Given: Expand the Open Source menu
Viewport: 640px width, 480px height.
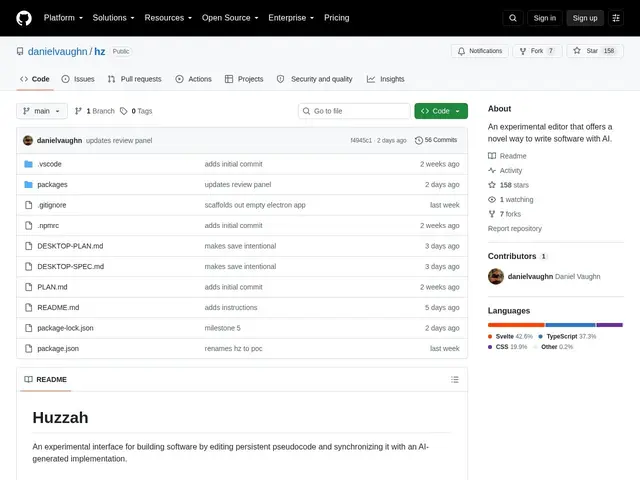Looking at the screenshot, I should [230, 18].
